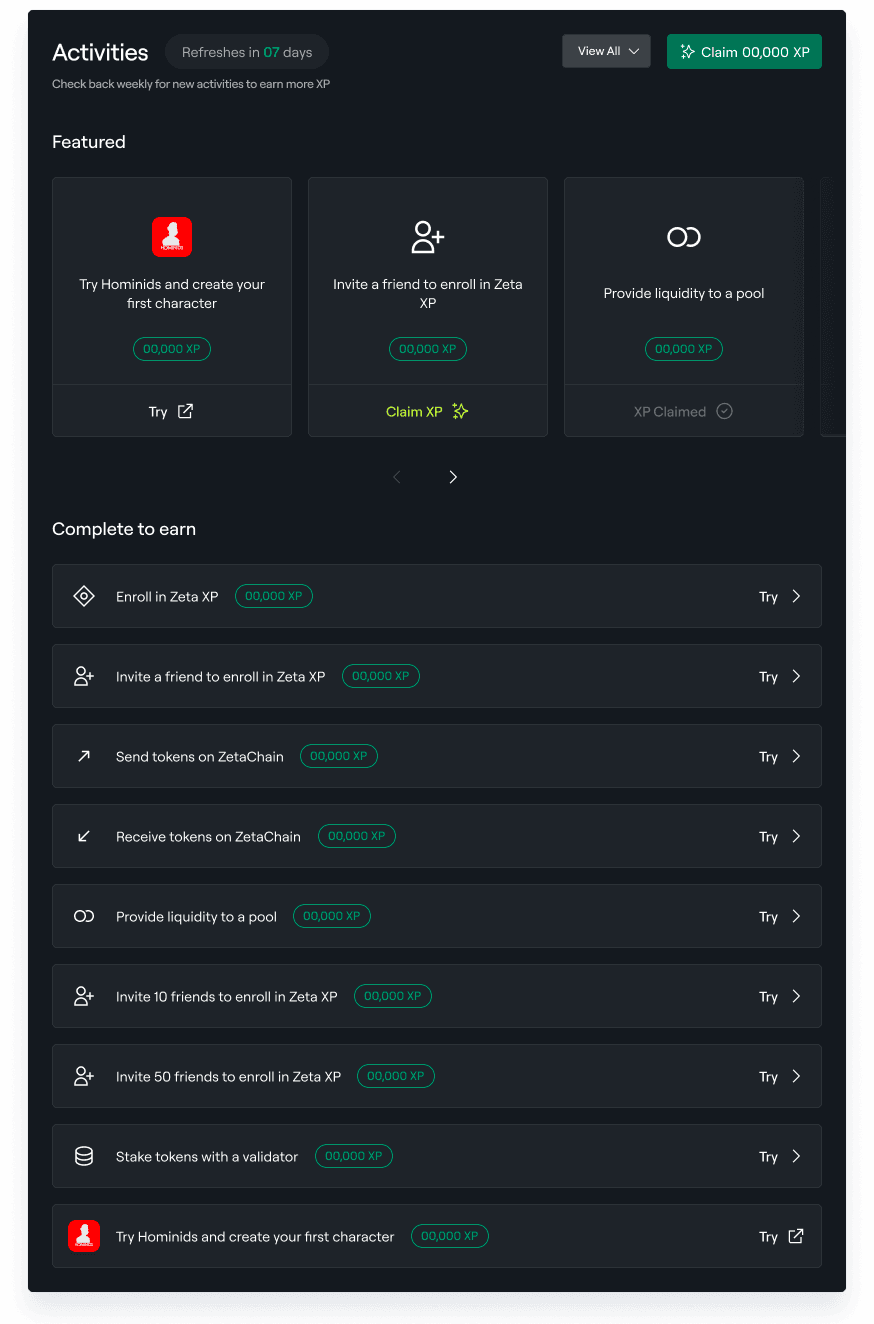
Task: Go to next featured carousel page
Action: (453, 477)
